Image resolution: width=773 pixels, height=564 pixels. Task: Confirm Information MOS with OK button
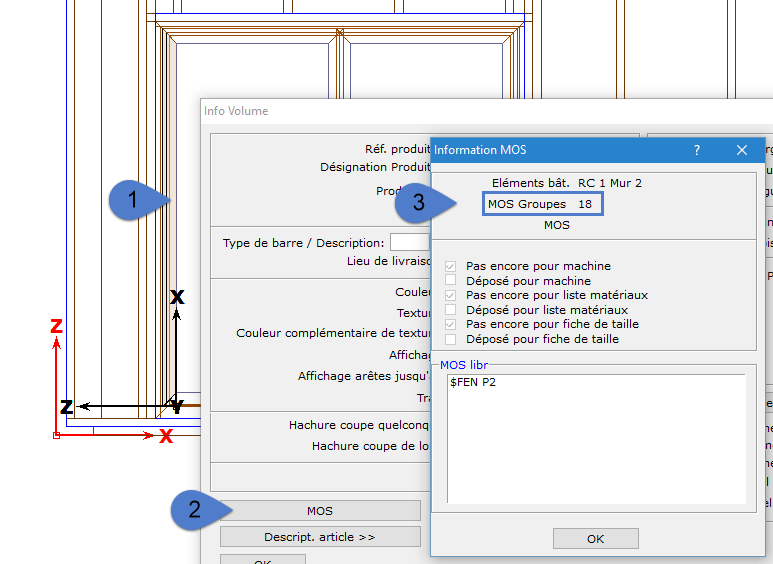595,539
